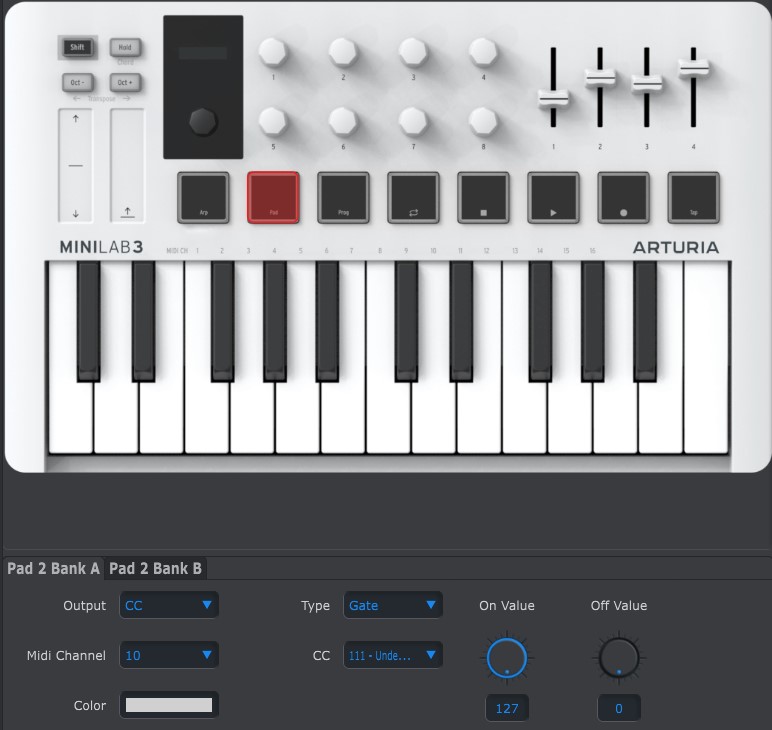Click the ARTURIA brand text
The image size is (772, 730).
click(x=676, y=247)
